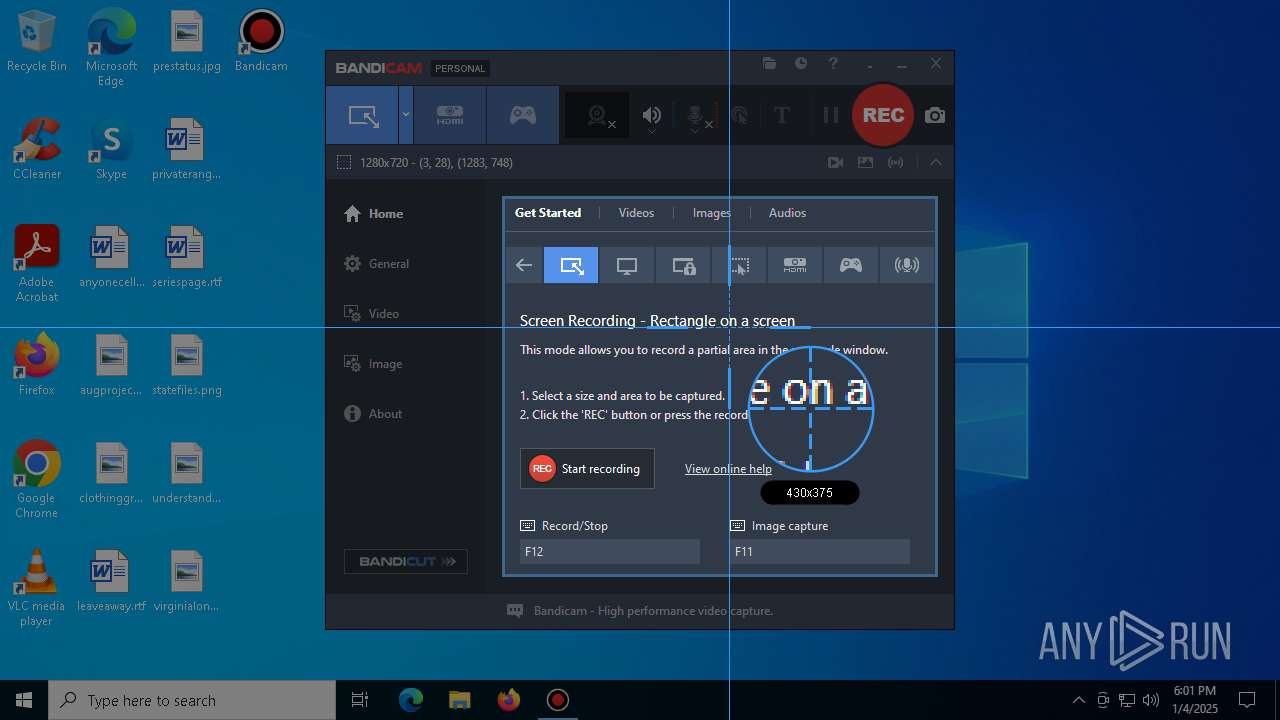Toggle microphone icon
The height and width of the screenshot is (720, 1280).
[696, 116]
